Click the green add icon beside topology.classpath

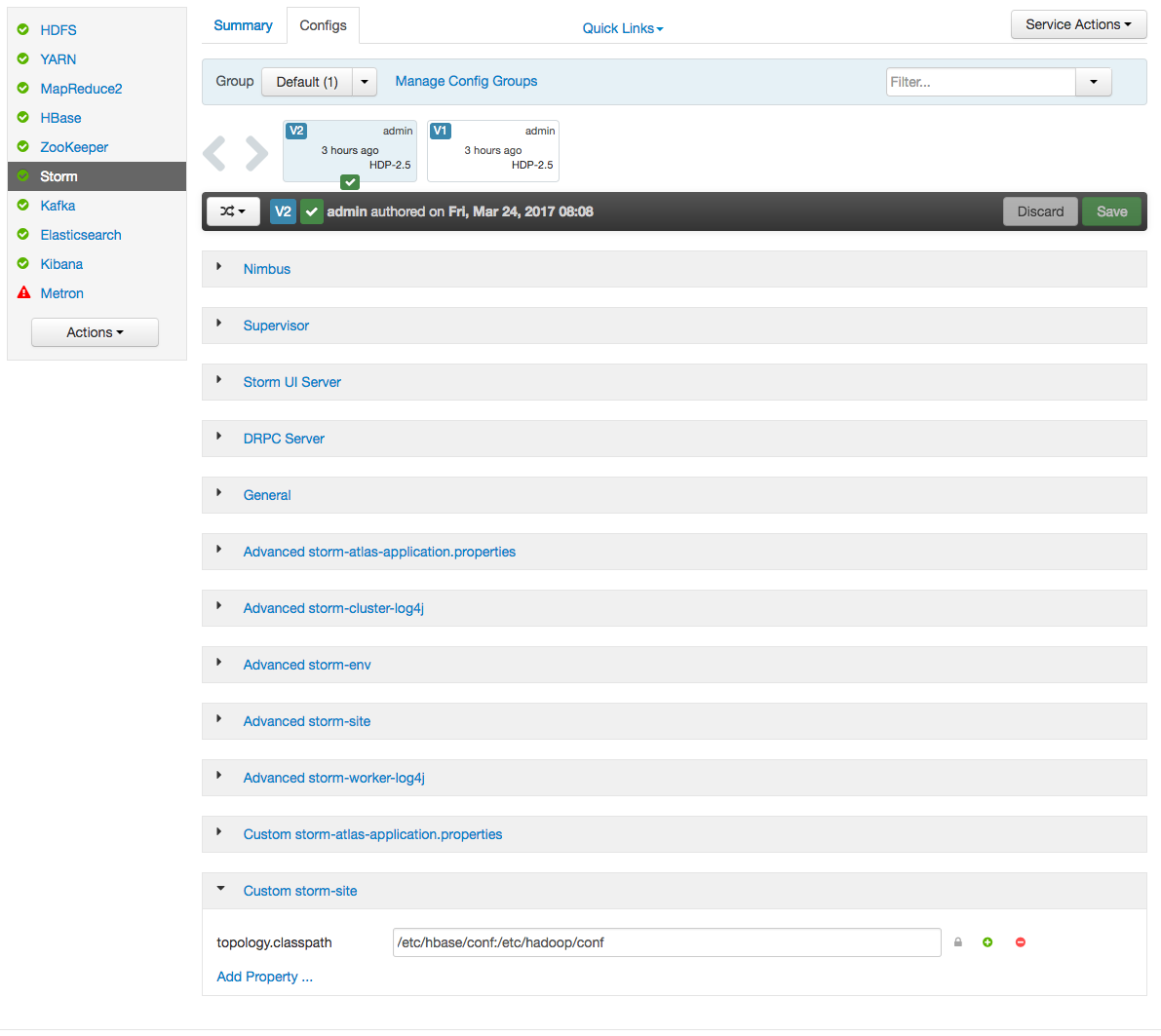(987, 942)
